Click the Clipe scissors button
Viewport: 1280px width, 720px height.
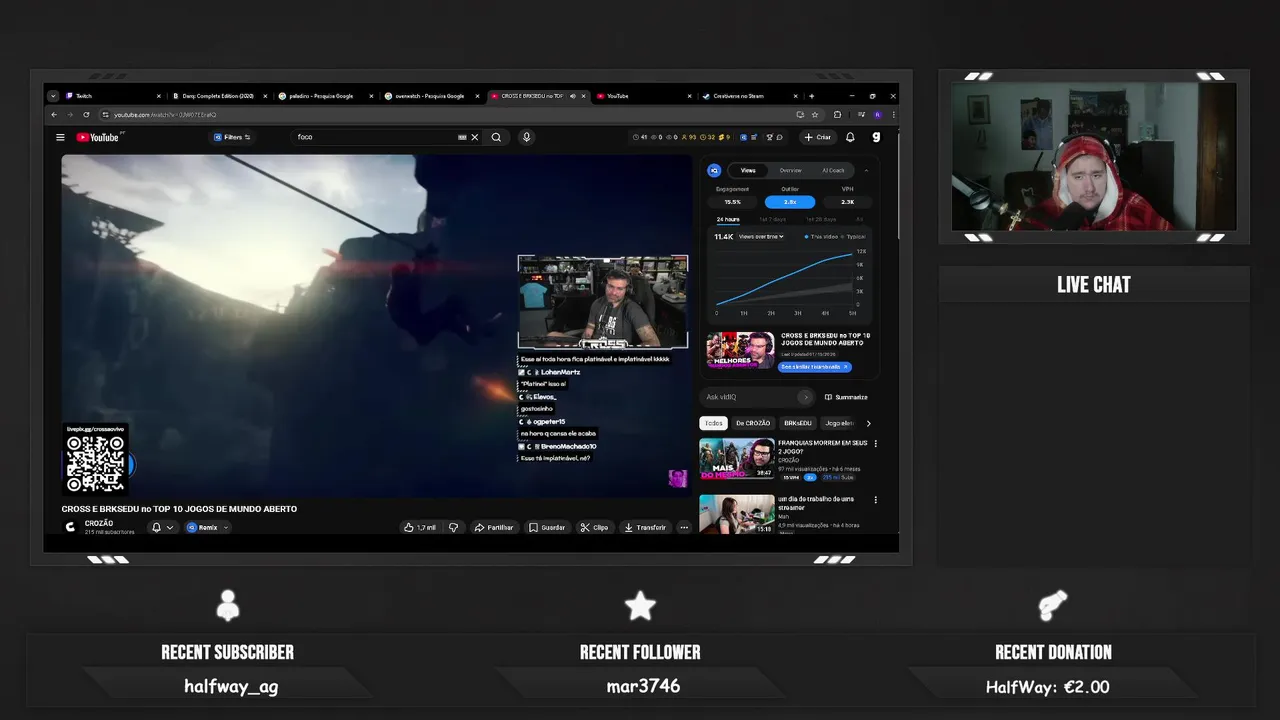point(594,527)
